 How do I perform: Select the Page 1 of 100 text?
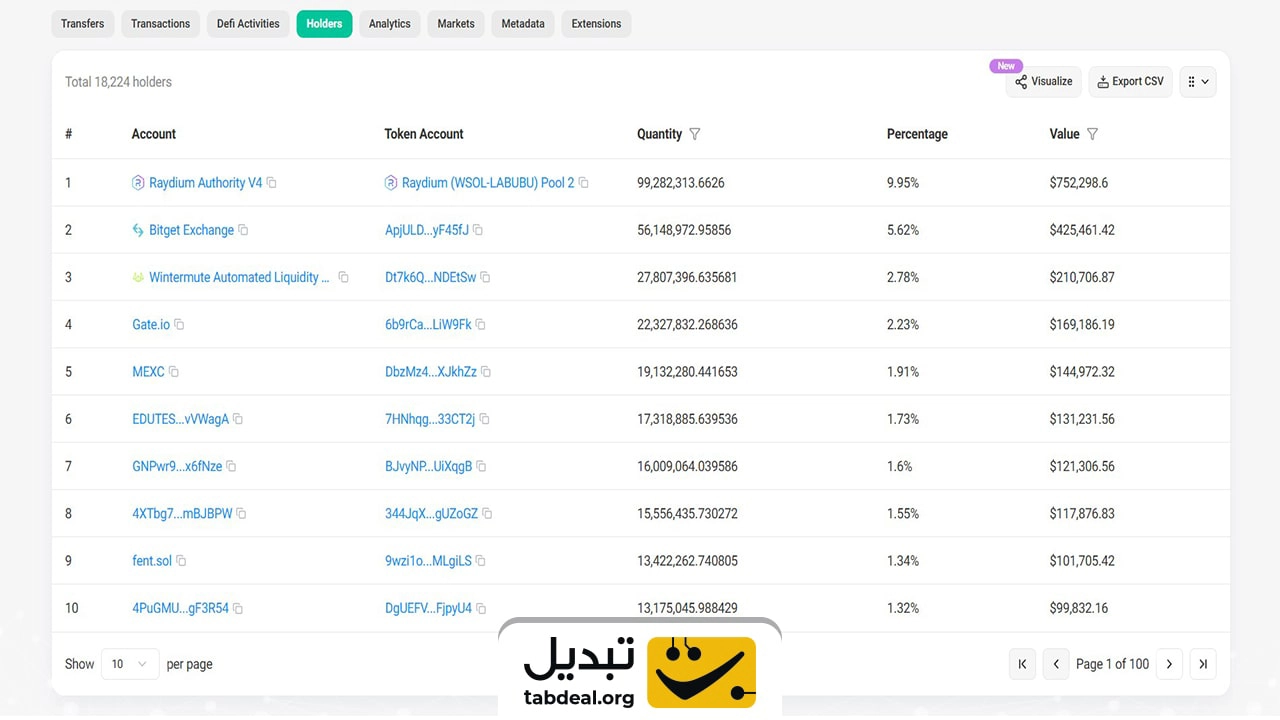1112,664
